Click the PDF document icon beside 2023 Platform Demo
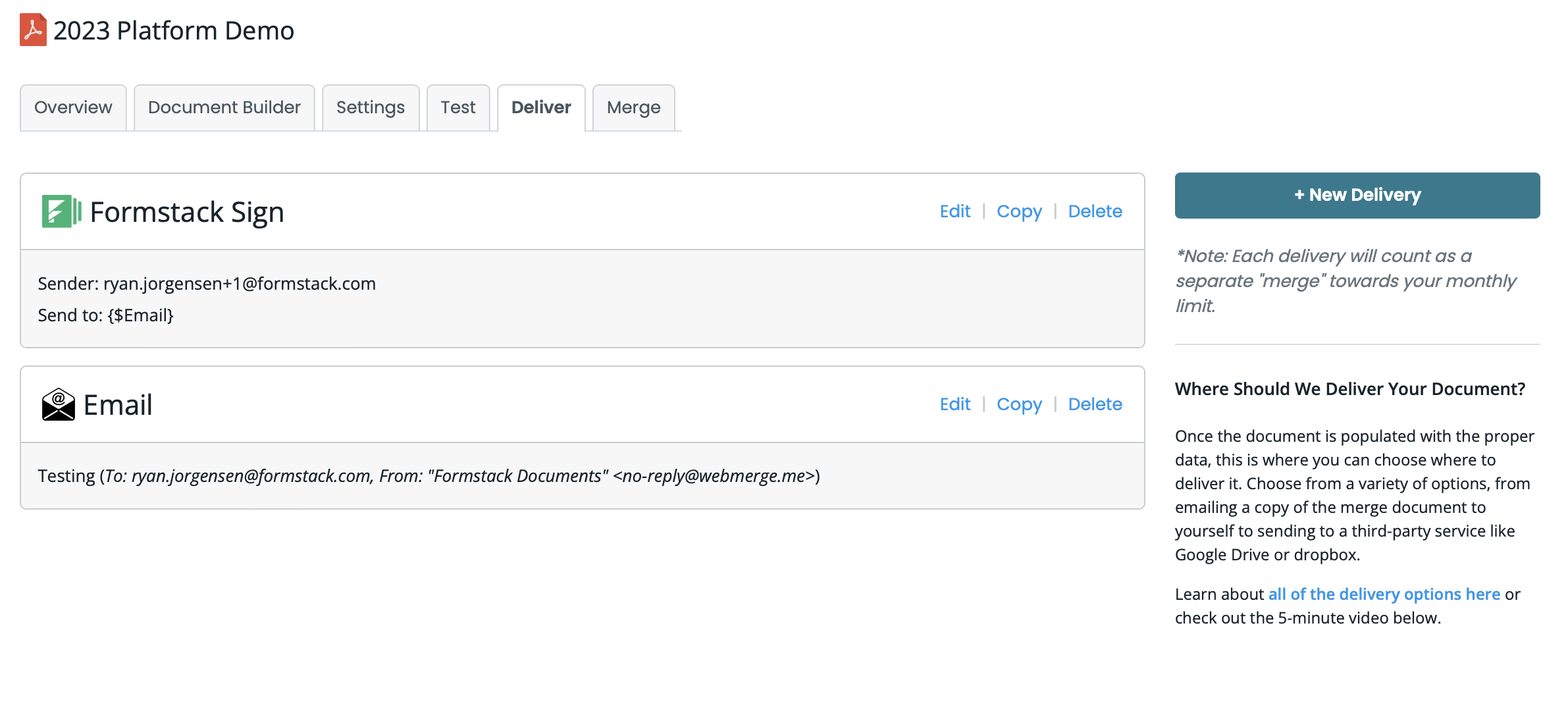1568x719 pixels. tap(34, 29)
